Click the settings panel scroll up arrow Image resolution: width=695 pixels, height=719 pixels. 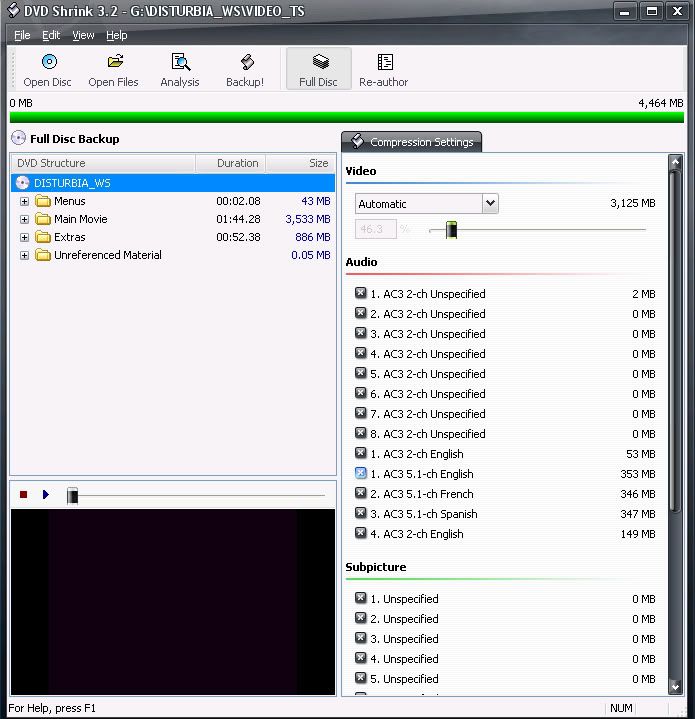[x=675, y=162]
